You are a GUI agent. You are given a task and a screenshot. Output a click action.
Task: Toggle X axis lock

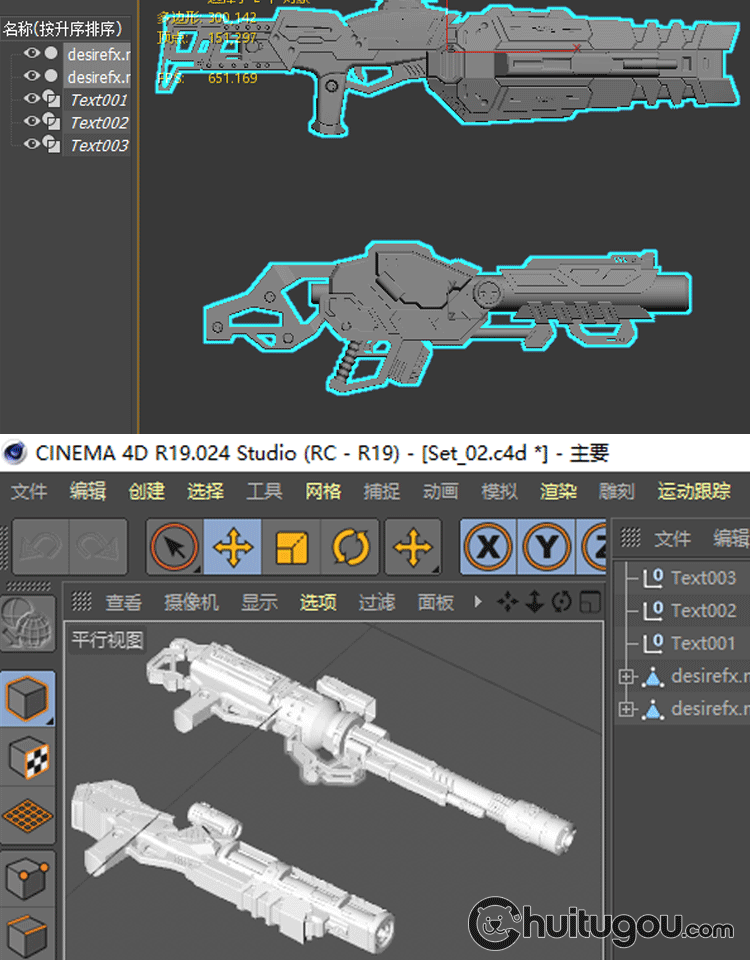[x=490, y=548]
